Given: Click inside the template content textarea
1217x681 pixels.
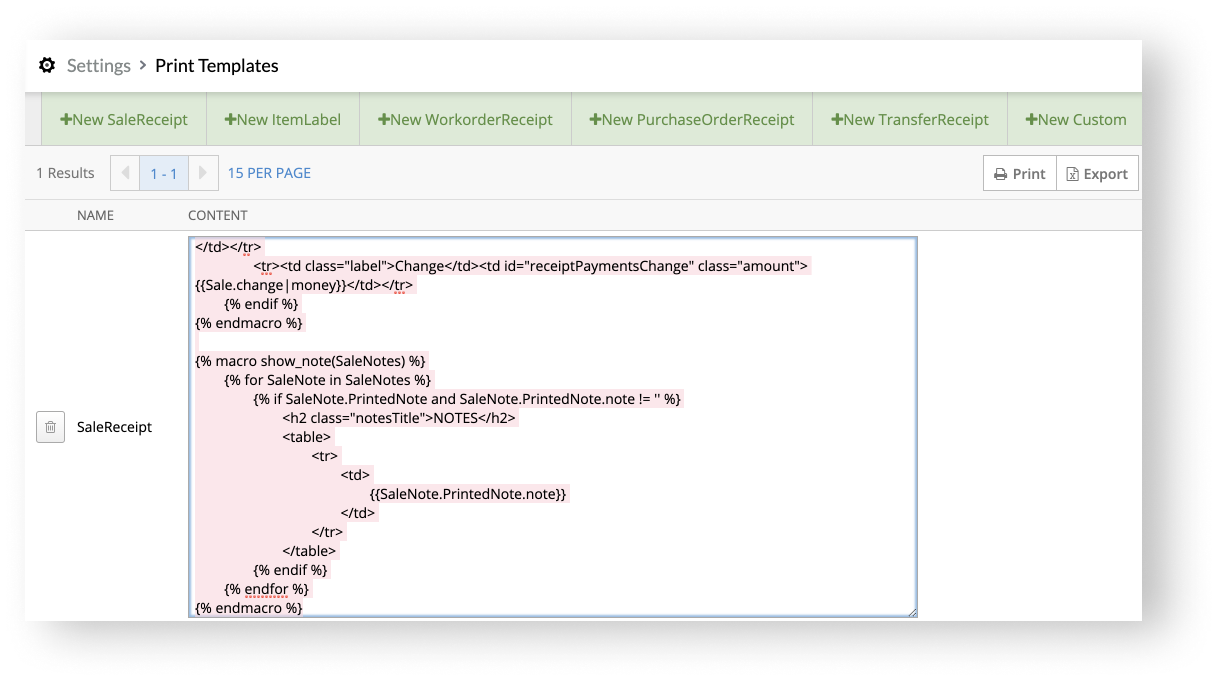Looking at the screenshot, I should [x=552, y=427].
